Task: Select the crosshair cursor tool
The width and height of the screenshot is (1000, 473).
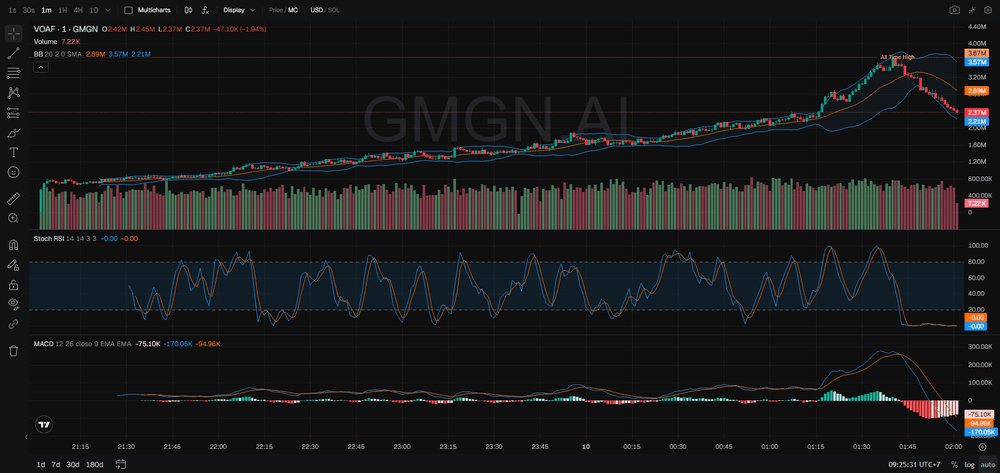Action: (13, 33)
